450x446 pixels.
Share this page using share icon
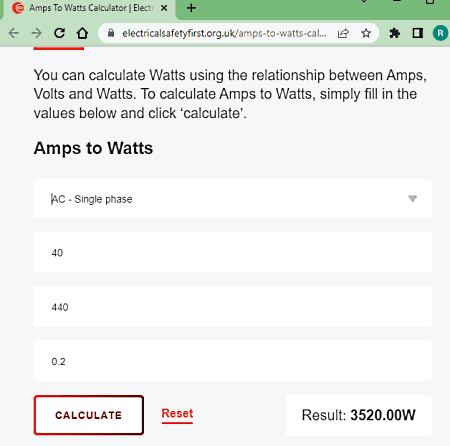(343, 33)
